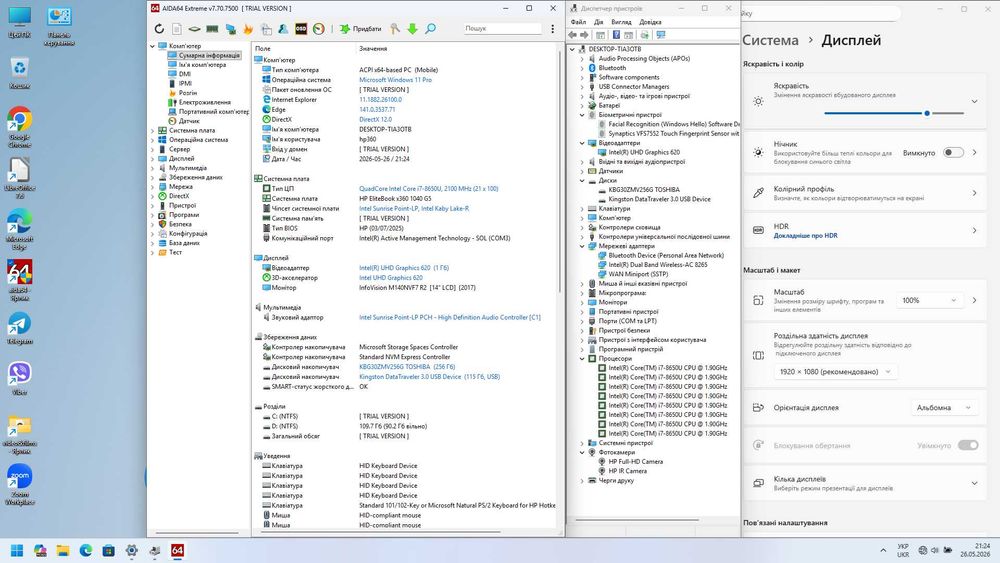
Task: Open the Колірний профіль settings row
Action: [x=864, y=193]
